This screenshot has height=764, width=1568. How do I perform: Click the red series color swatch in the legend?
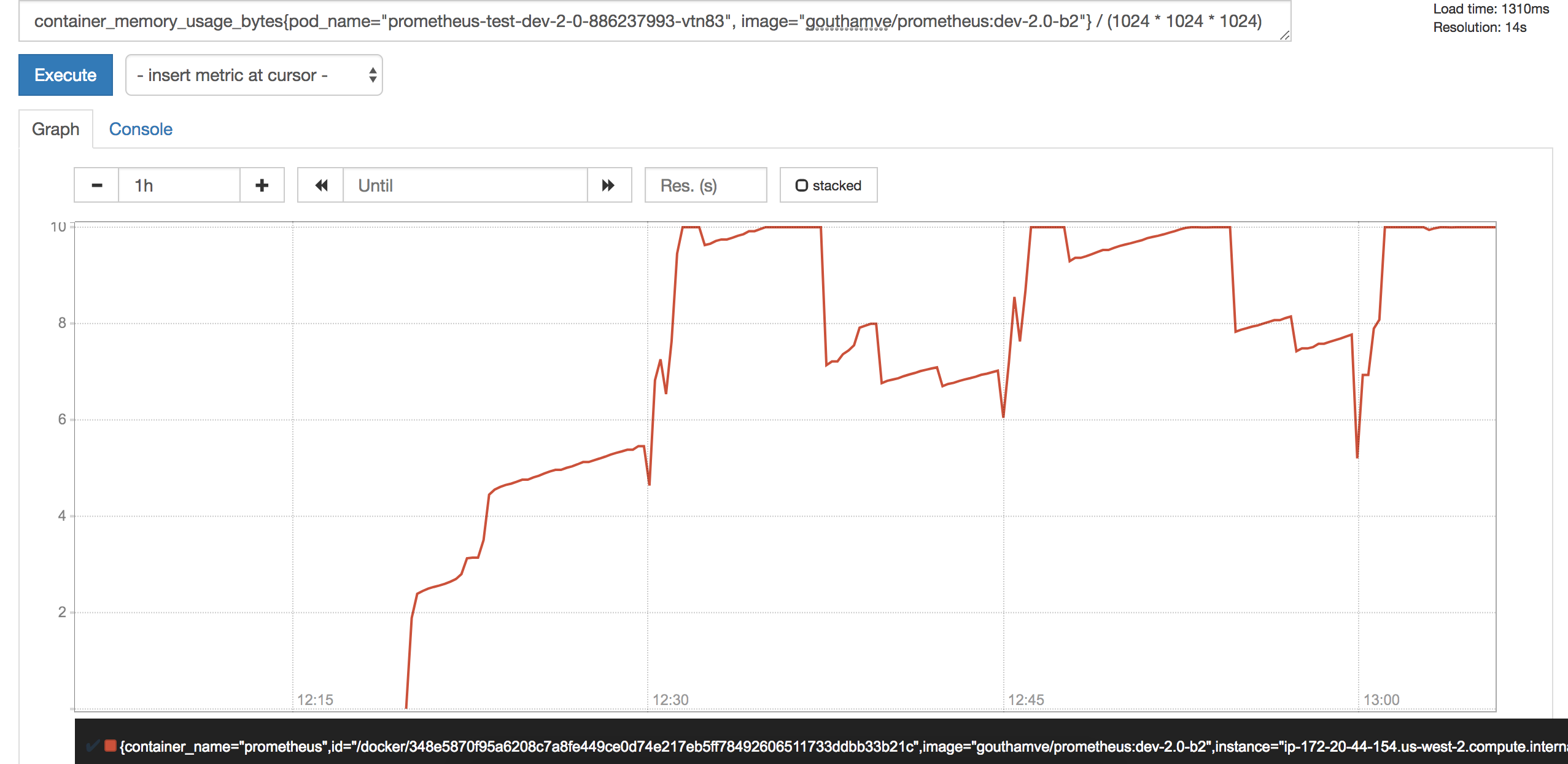(111, 746)
